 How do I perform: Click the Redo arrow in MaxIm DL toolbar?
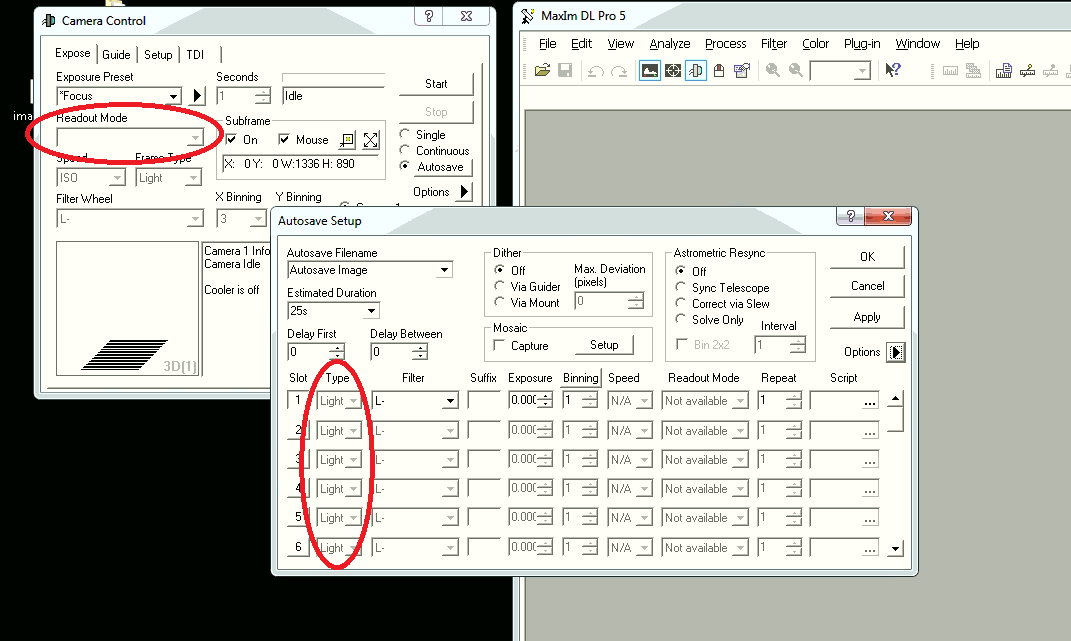[x=619, y=71]
